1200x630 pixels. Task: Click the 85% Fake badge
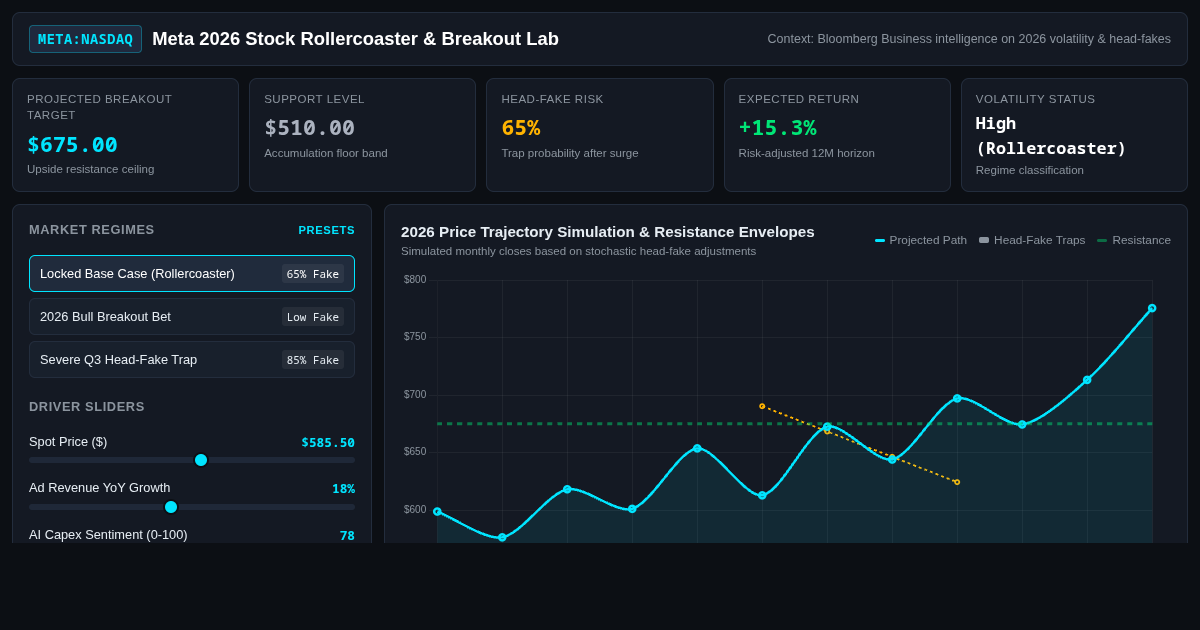pyautogui.click(x=313, y=360)
